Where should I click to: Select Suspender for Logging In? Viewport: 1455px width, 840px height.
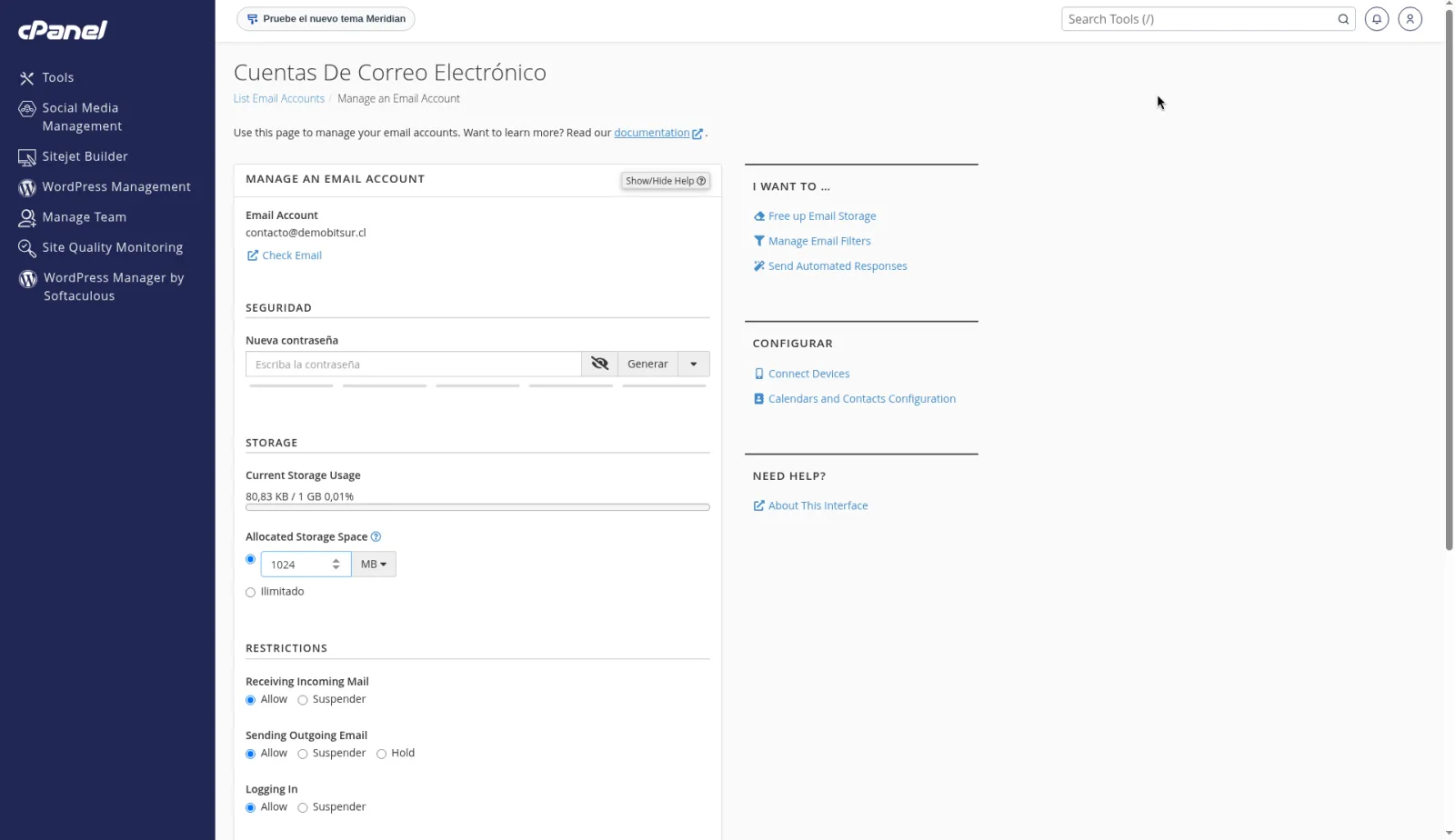303,808
